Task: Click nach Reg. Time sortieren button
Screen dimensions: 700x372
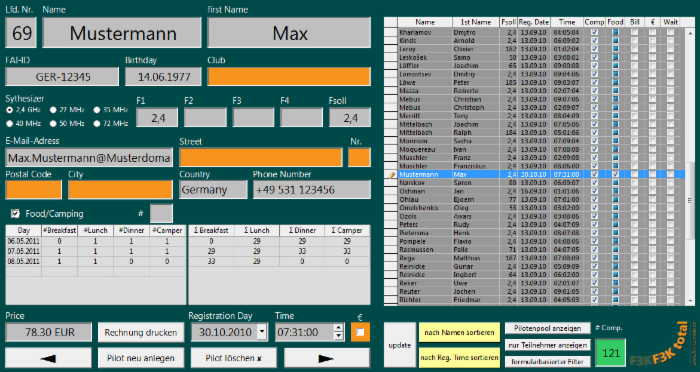Action: (459, 357)
